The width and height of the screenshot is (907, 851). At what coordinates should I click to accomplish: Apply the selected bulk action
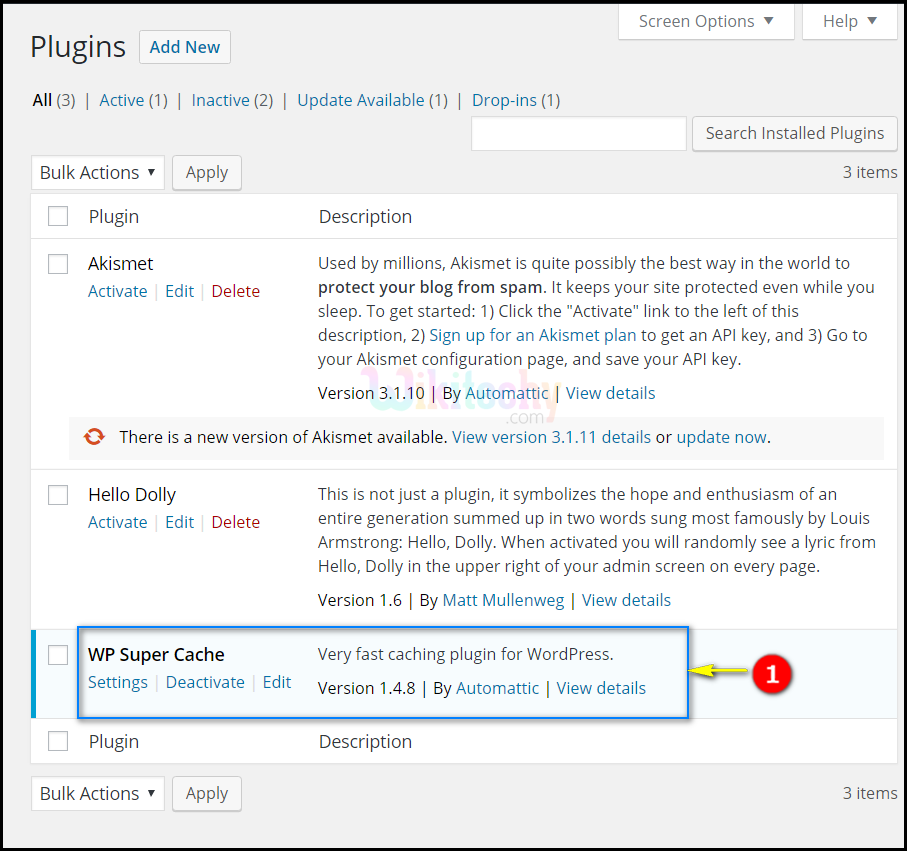click(206, 172)
